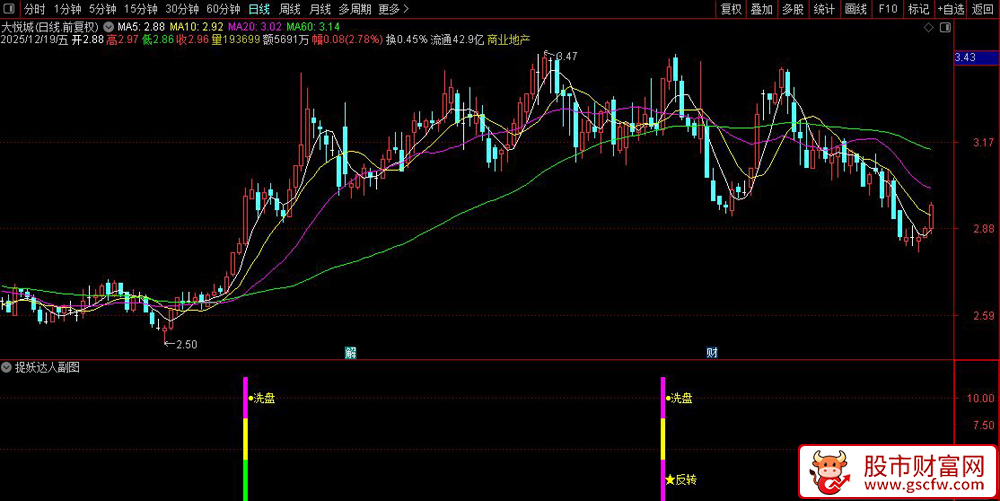The width and height of the screenshot is (1000, 501).
Task: Click the 幅0.08(2.78%) change value
Action: (x=347, y=40)
